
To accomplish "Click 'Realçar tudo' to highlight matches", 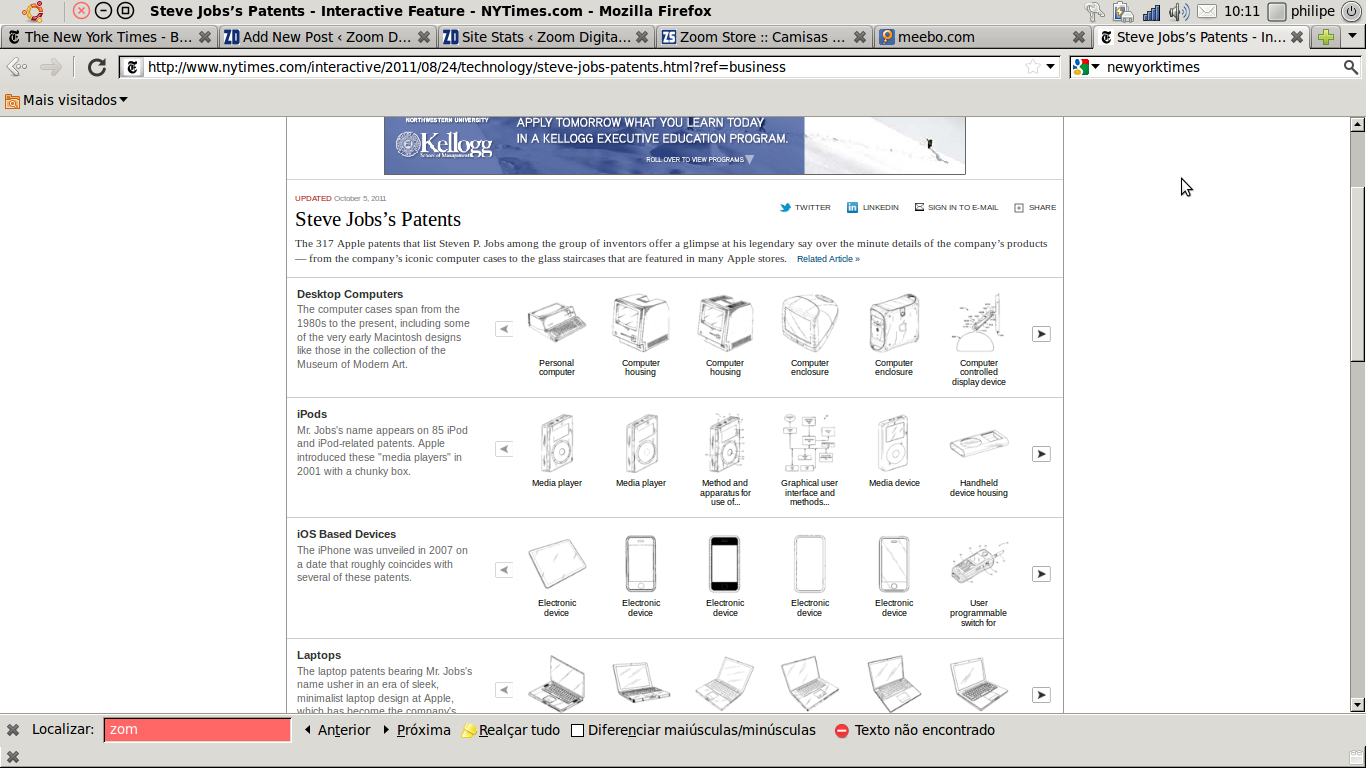I will click(511, 730).
